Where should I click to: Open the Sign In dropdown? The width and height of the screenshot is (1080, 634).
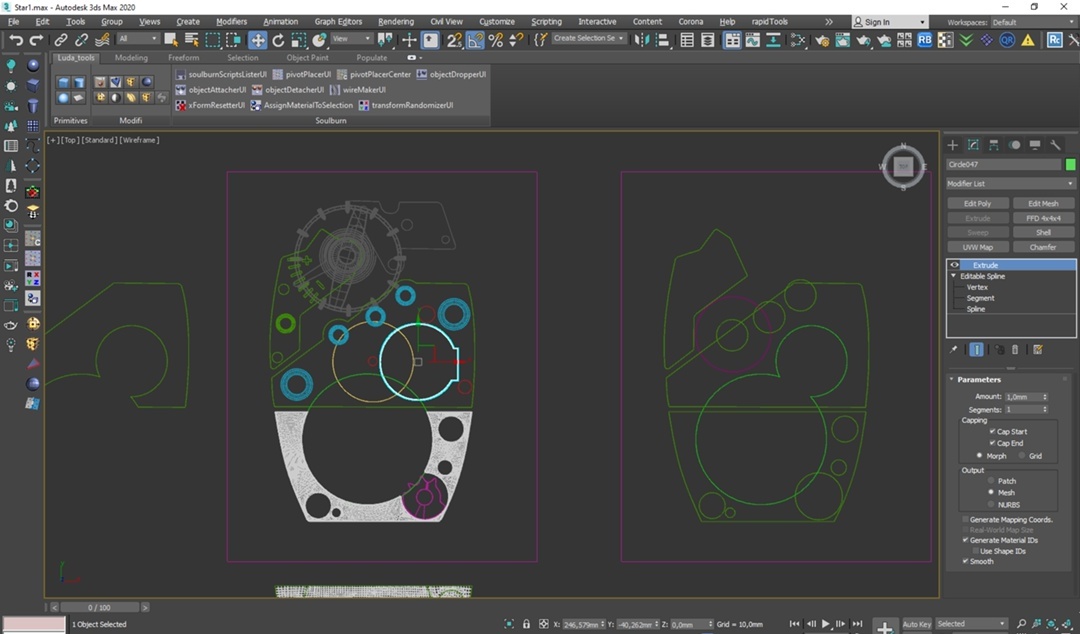(x=890, y=22)
